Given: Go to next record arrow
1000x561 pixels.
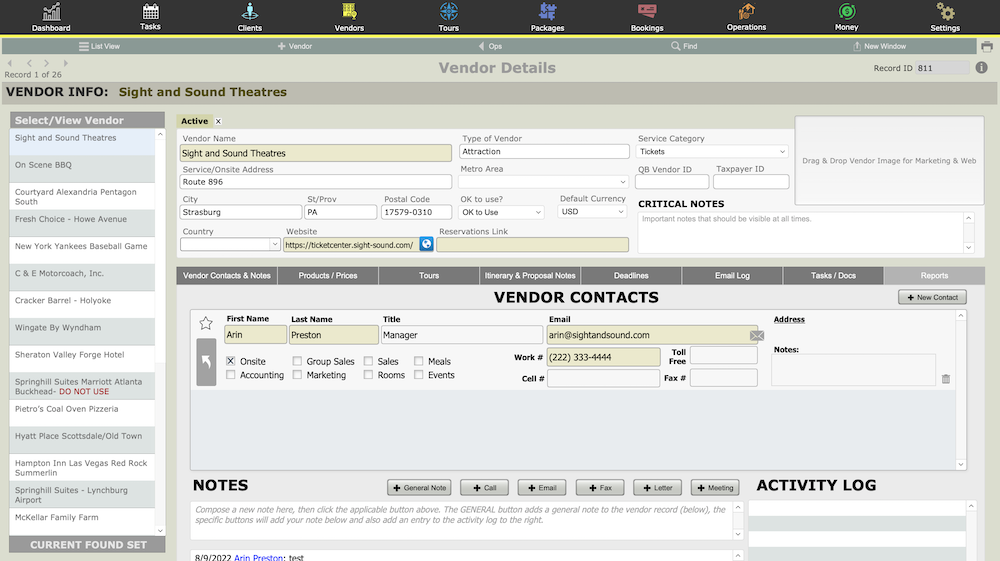Looking at the screenshot, I should (46, 63).
